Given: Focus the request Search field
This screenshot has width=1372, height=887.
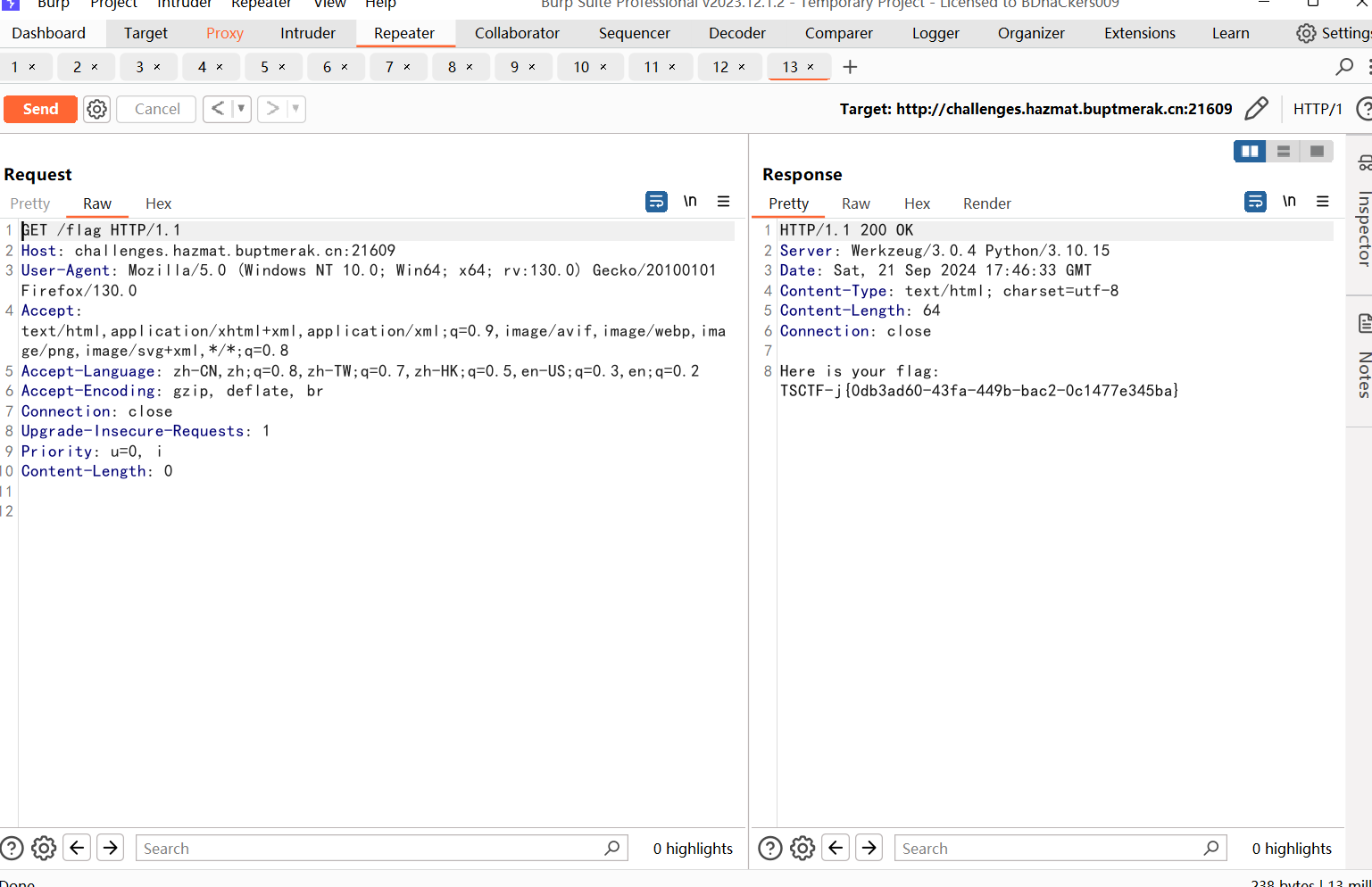Looking at the screenshot, I should 381,848.
